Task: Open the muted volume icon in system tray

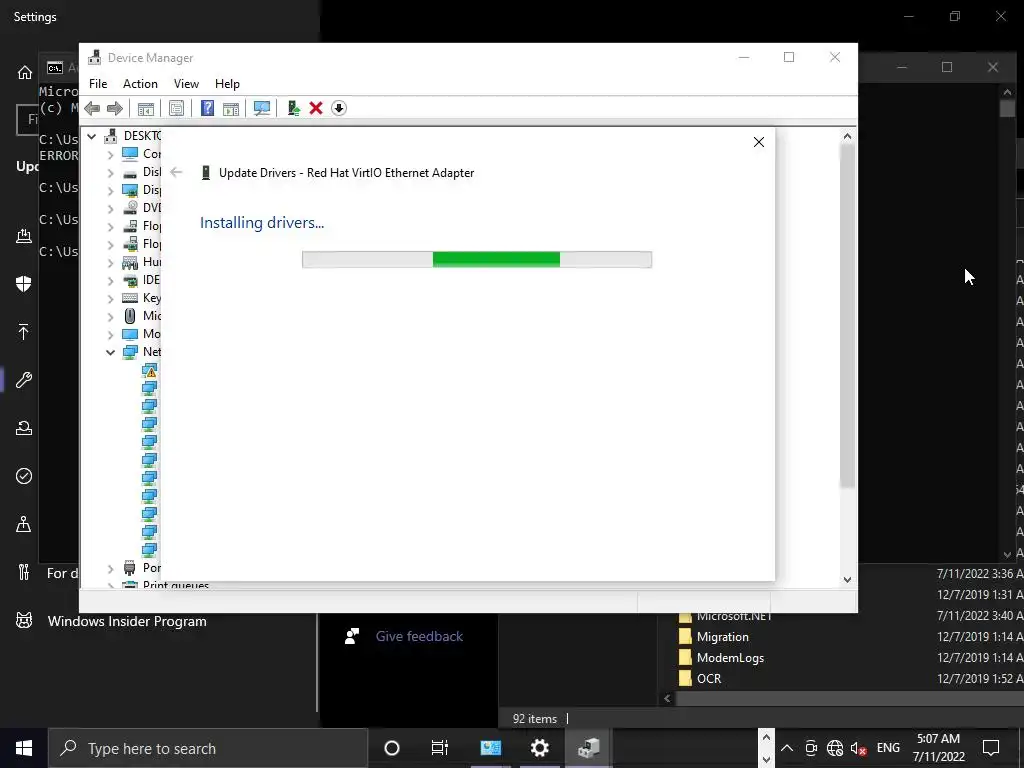Action: [859, 748]
